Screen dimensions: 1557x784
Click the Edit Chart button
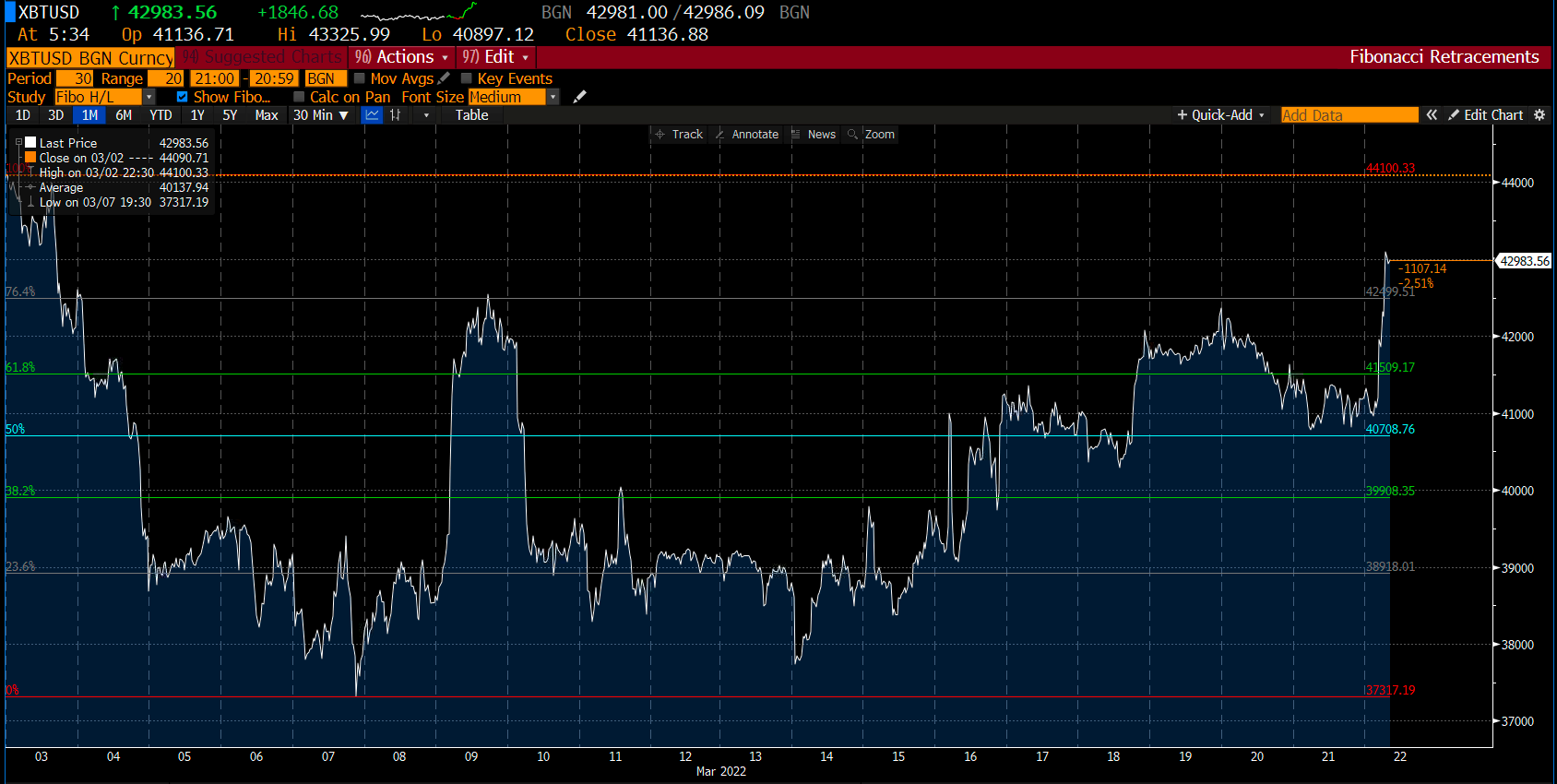[x=1485, y=115]
